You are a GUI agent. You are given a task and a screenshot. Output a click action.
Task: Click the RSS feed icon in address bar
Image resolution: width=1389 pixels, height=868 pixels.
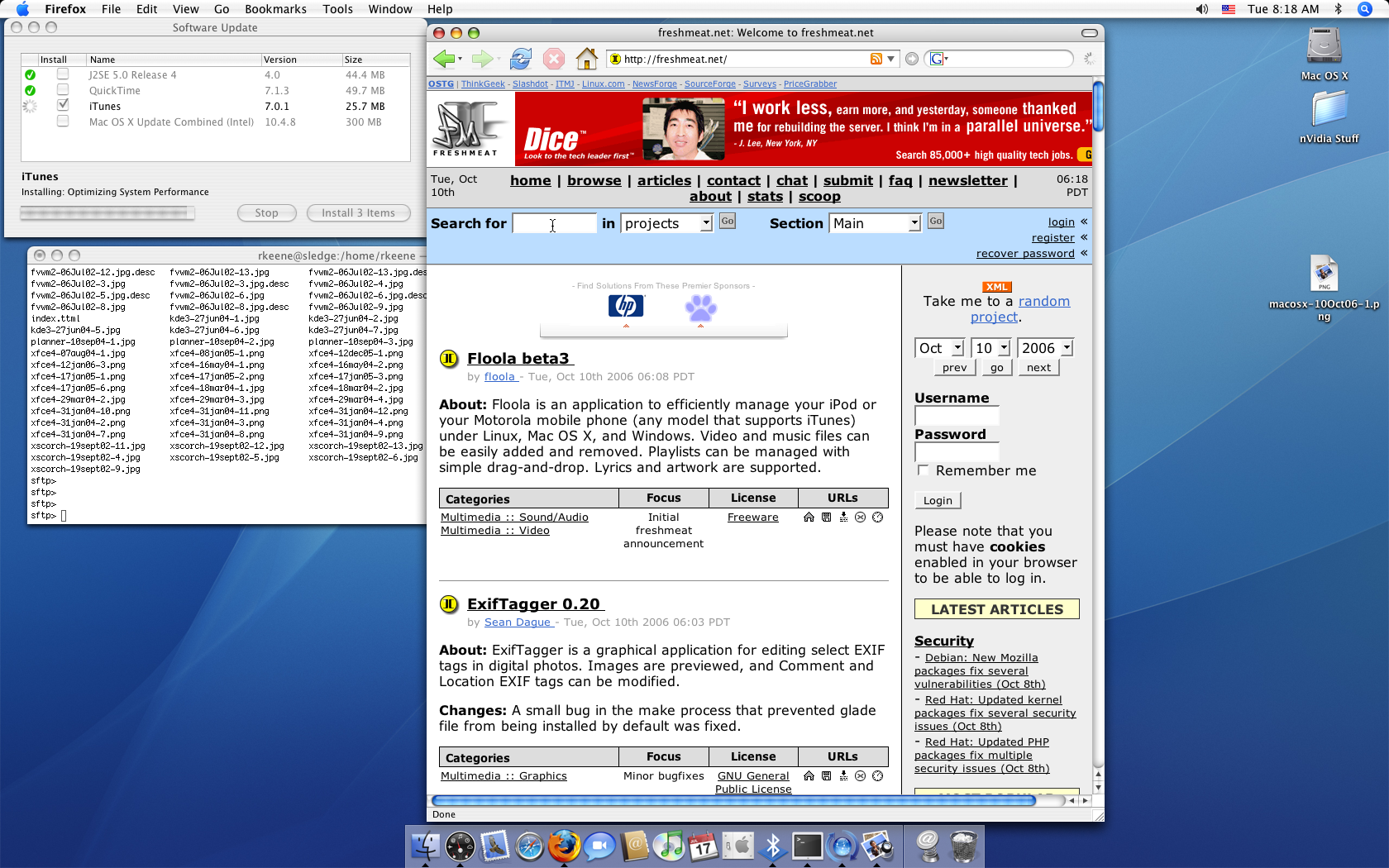[876, 59]
